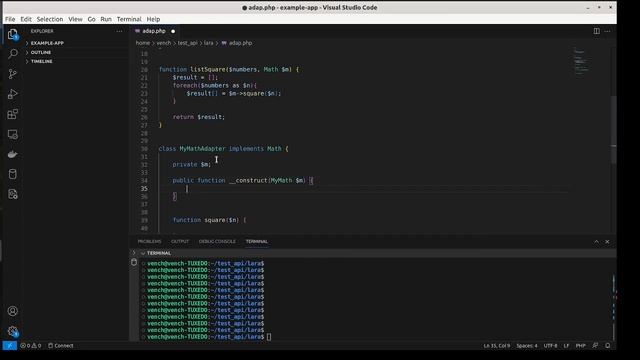Switch to the PROBLEMS panel tab
Viewport: 640px width, 360px height.
(x=149, y=242)
